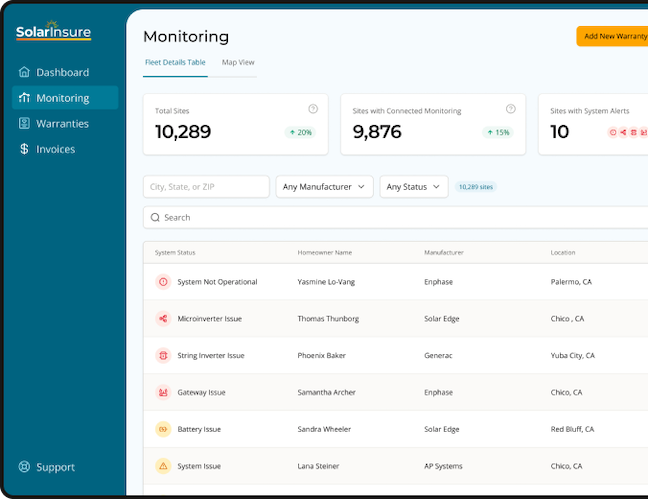This screenshot has height=499, width=648.
Task: Click the Monitoring chart icon in sidebar
Action: 24,98
